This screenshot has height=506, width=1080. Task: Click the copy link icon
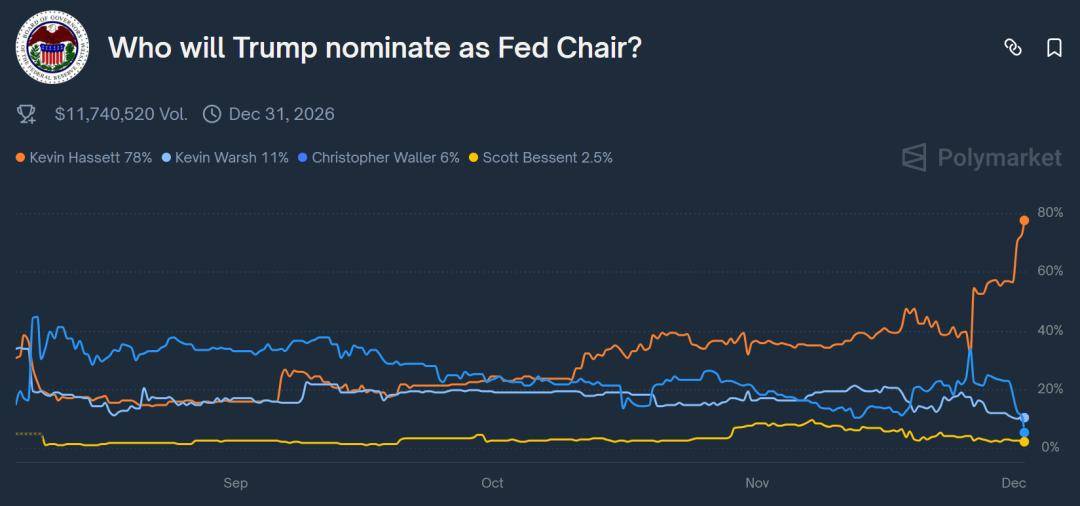click(1012, 47)
